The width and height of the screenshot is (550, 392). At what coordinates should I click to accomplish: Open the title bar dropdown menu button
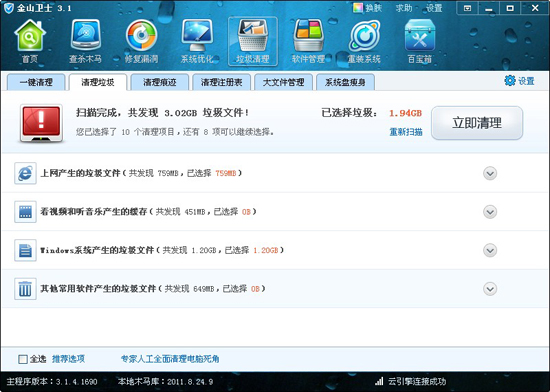pyautogui.click(x=467, y=8)
